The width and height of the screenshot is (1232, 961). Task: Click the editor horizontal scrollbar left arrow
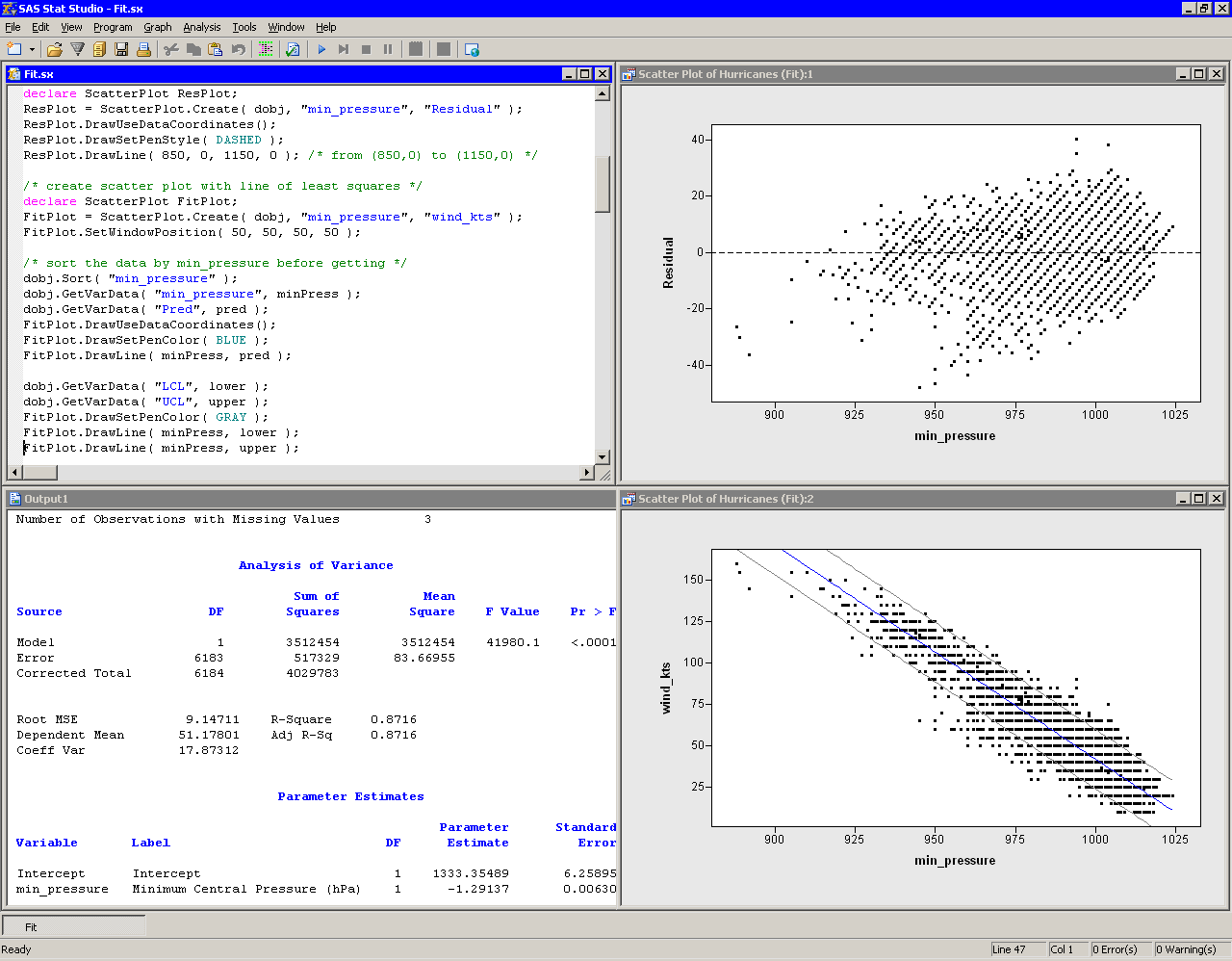tap(14, 473)
